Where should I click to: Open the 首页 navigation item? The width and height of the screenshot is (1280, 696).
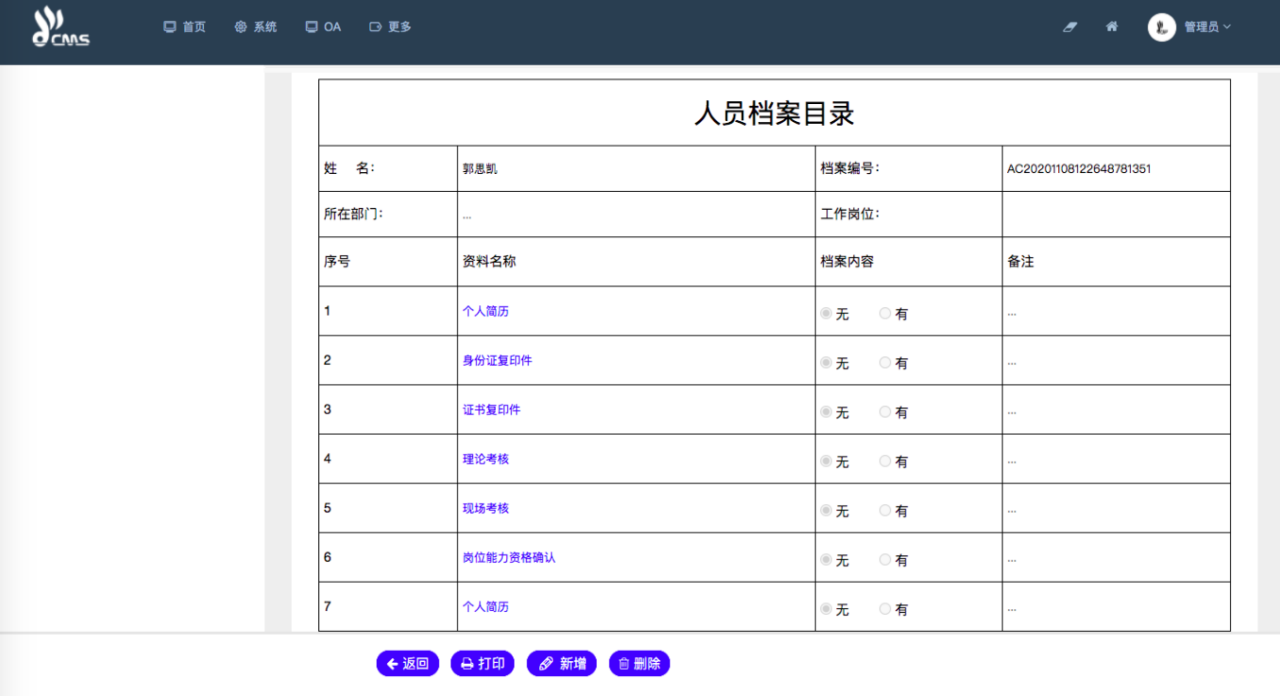184,27
